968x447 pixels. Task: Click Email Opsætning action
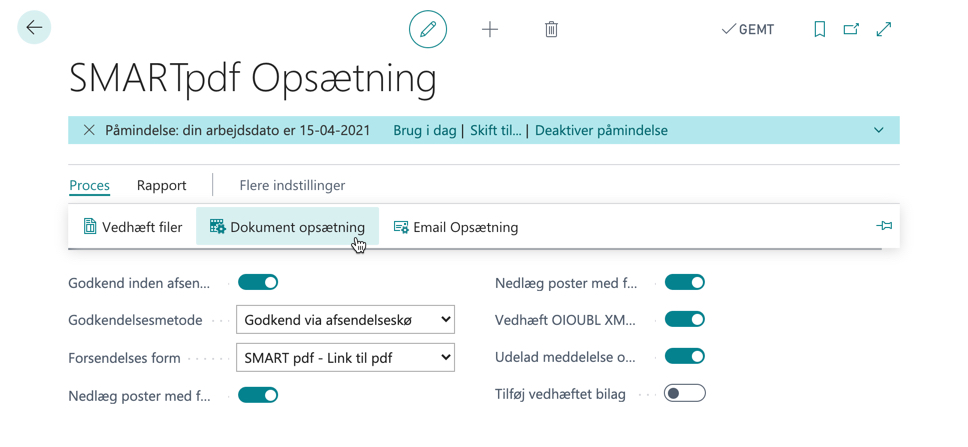coord(456,227)
